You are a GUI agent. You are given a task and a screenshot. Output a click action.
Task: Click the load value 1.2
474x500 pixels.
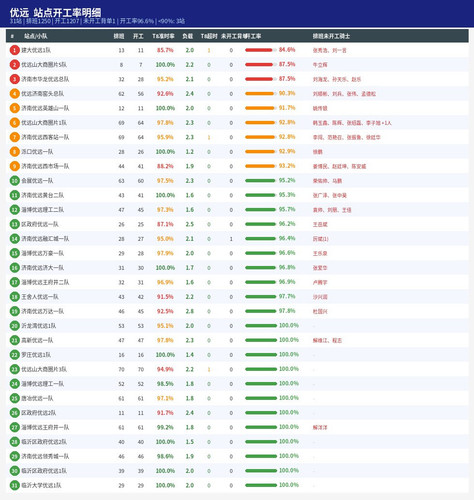coord(190,152)
